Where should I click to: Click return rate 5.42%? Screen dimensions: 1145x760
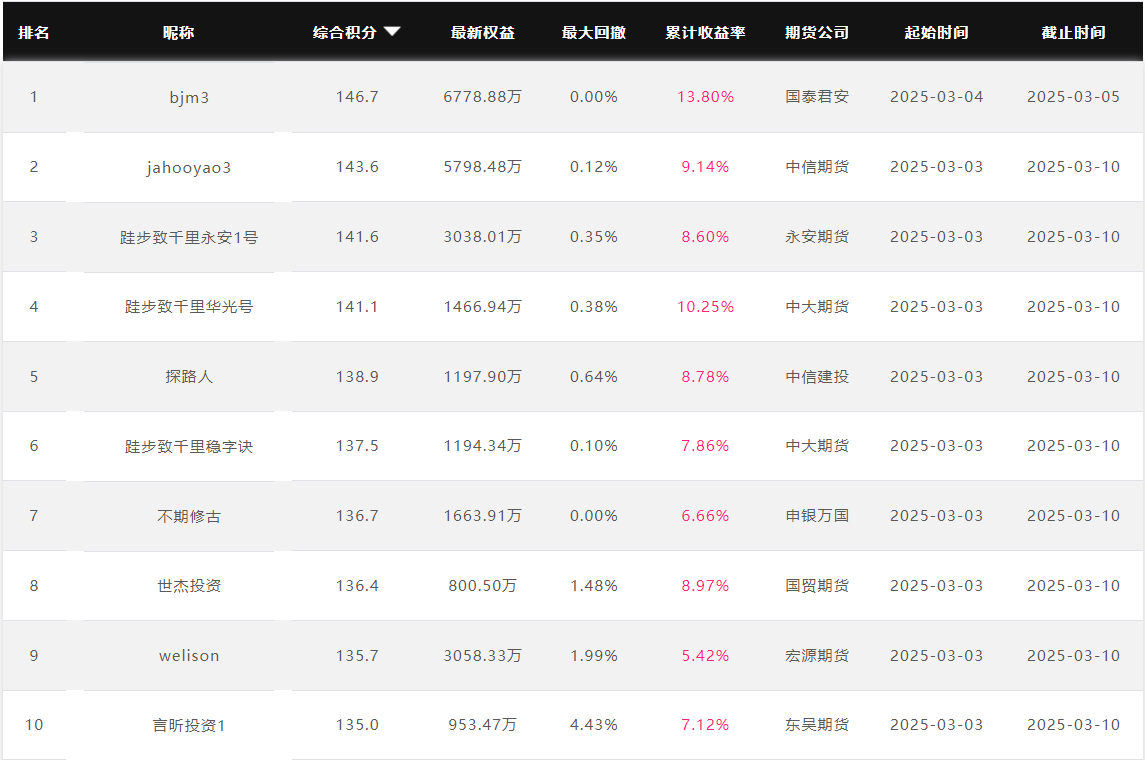(705, 656)
